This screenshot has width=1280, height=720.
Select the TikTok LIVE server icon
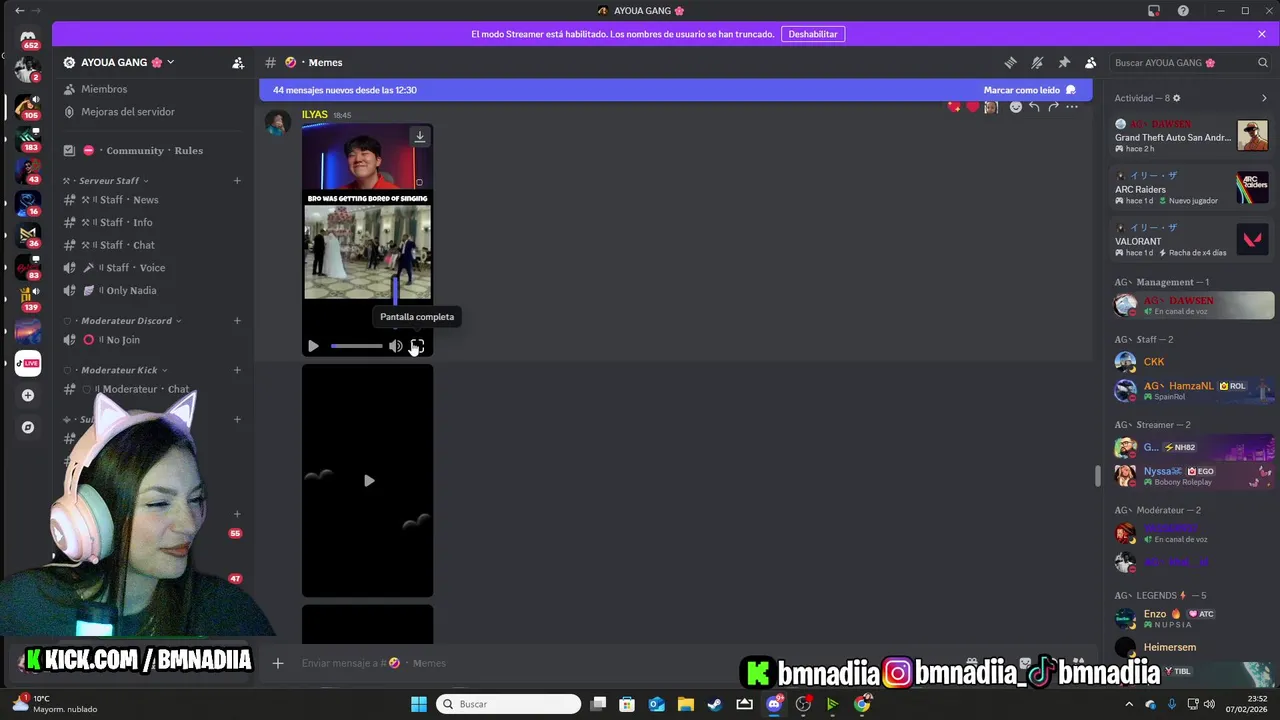28,363
